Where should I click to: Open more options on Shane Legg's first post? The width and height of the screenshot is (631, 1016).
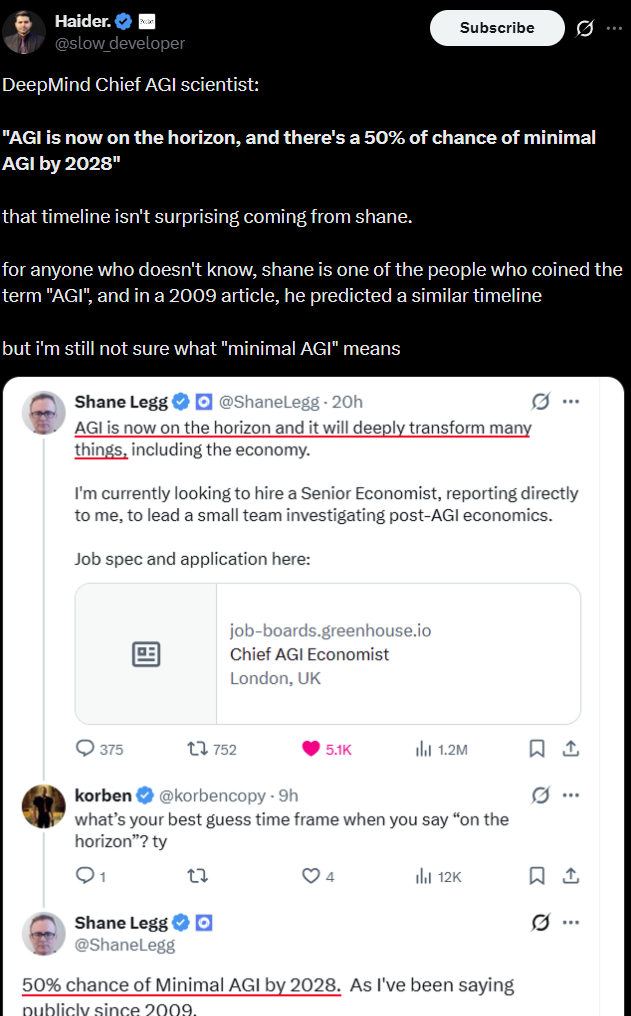pos(571,402)
